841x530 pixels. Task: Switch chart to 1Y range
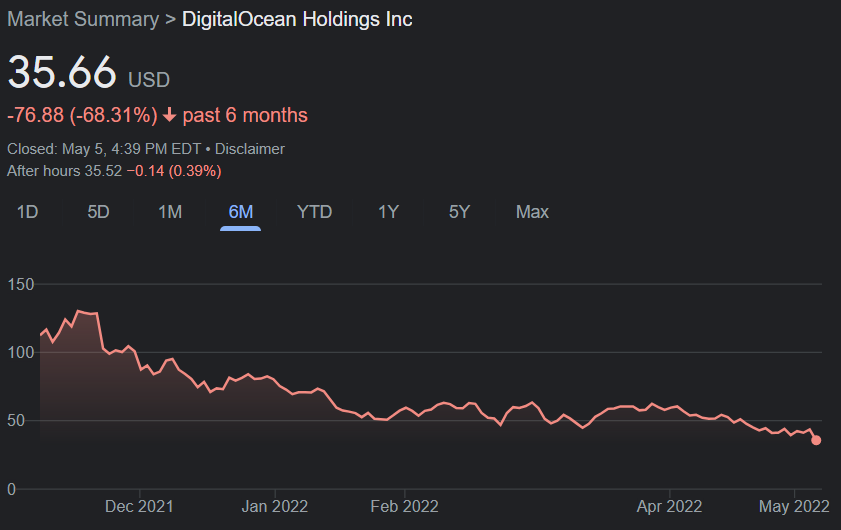click(x=388, y=212)
